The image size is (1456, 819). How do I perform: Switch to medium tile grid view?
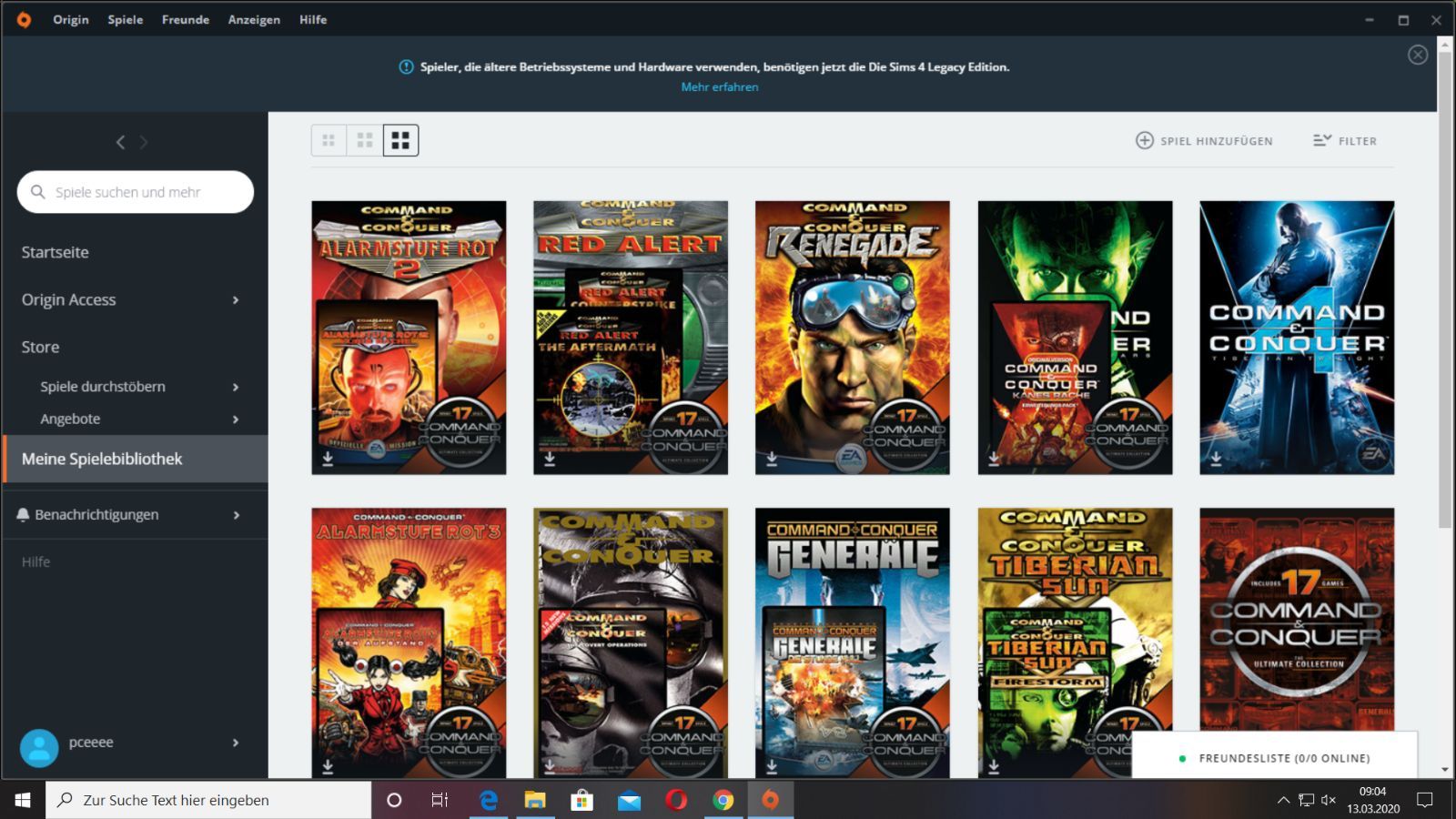click(365, 140)
